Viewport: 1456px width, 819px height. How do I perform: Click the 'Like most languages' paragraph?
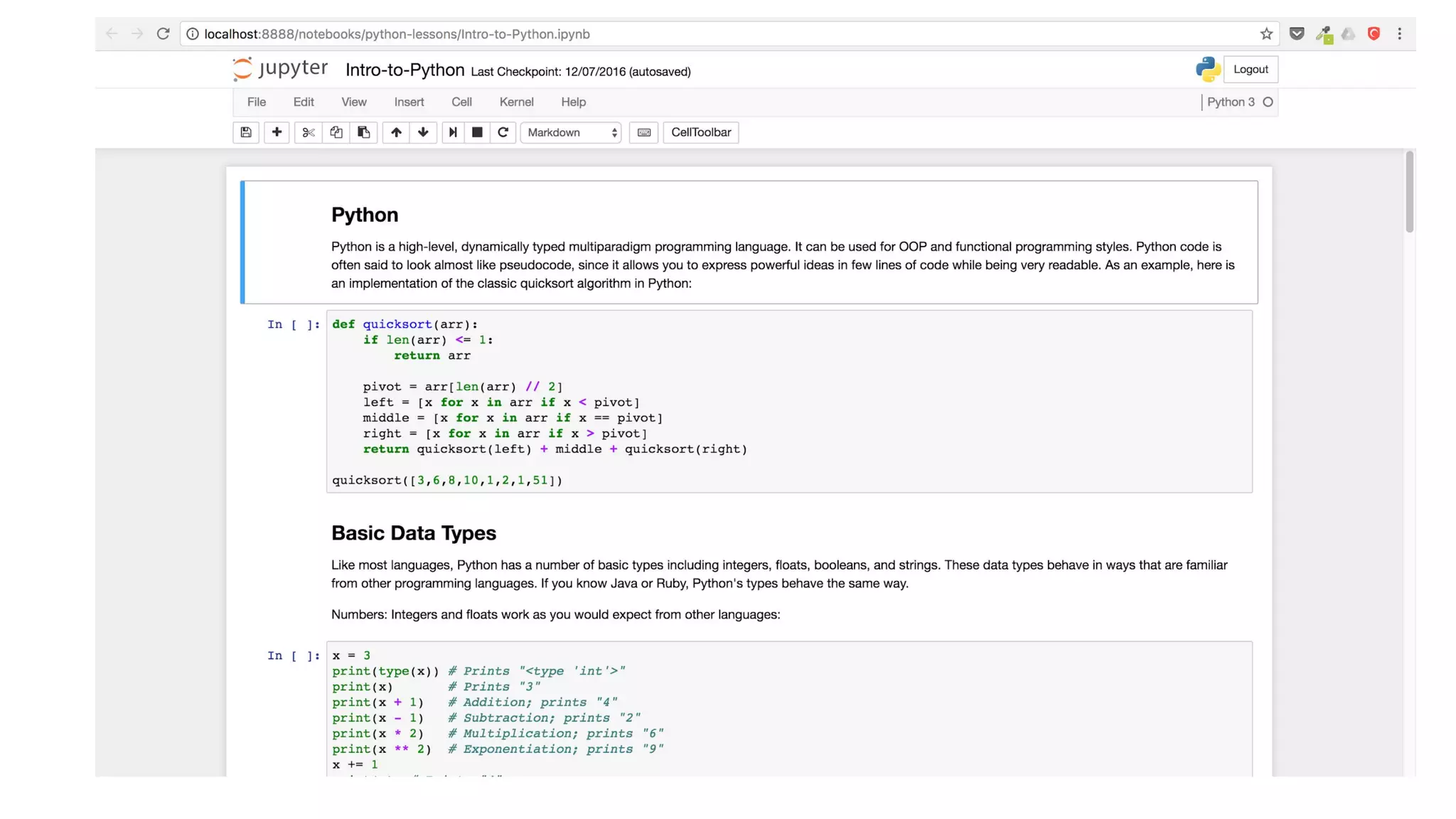[779, 574]
